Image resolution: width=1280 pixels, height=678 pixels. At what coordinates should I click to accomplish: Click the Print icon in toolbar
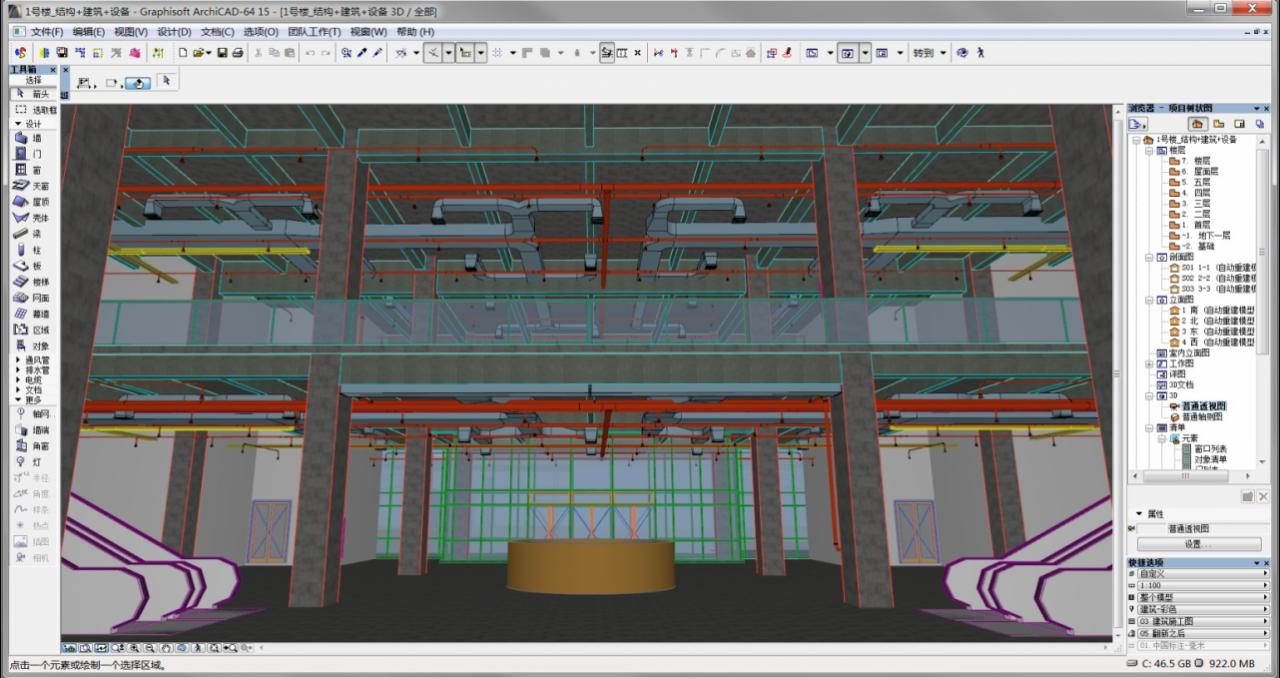[x=238, y=53]
